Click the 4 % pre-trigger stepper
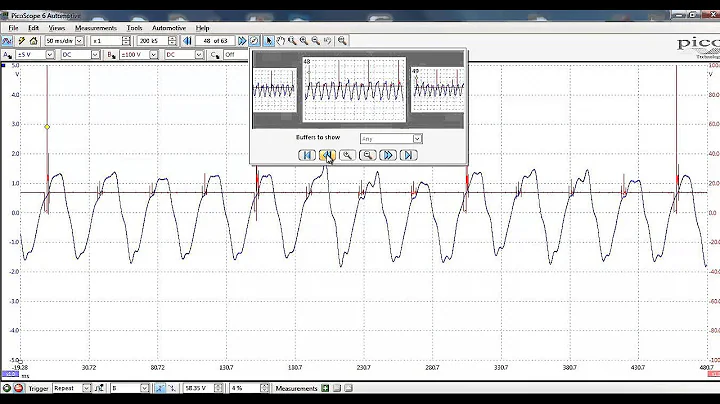Screen dimensions: 720x404 (x=265, y=388)
